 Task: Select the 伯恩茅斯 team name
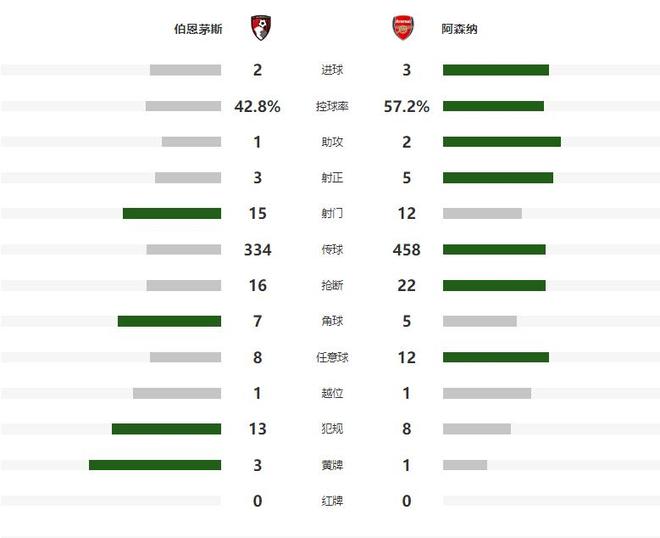[198, 29]
